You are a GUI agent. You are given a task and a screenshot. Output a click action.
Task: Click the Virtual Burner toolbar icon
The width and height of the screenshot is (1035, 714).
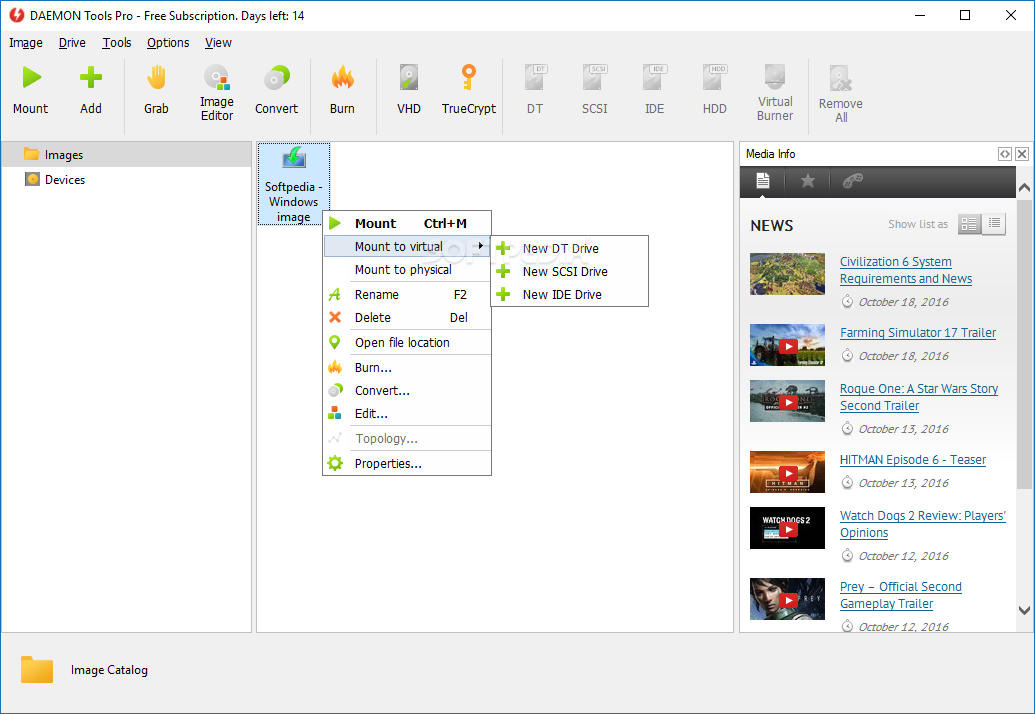point(775,92)
